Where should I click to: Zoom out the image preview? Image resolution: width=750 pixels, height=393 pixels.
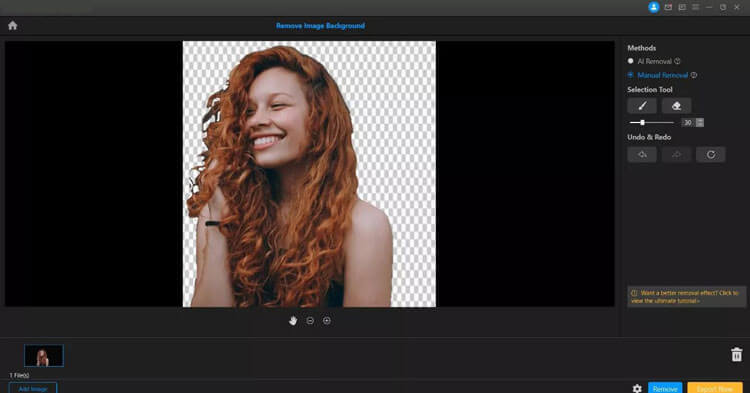click(310, 321)
